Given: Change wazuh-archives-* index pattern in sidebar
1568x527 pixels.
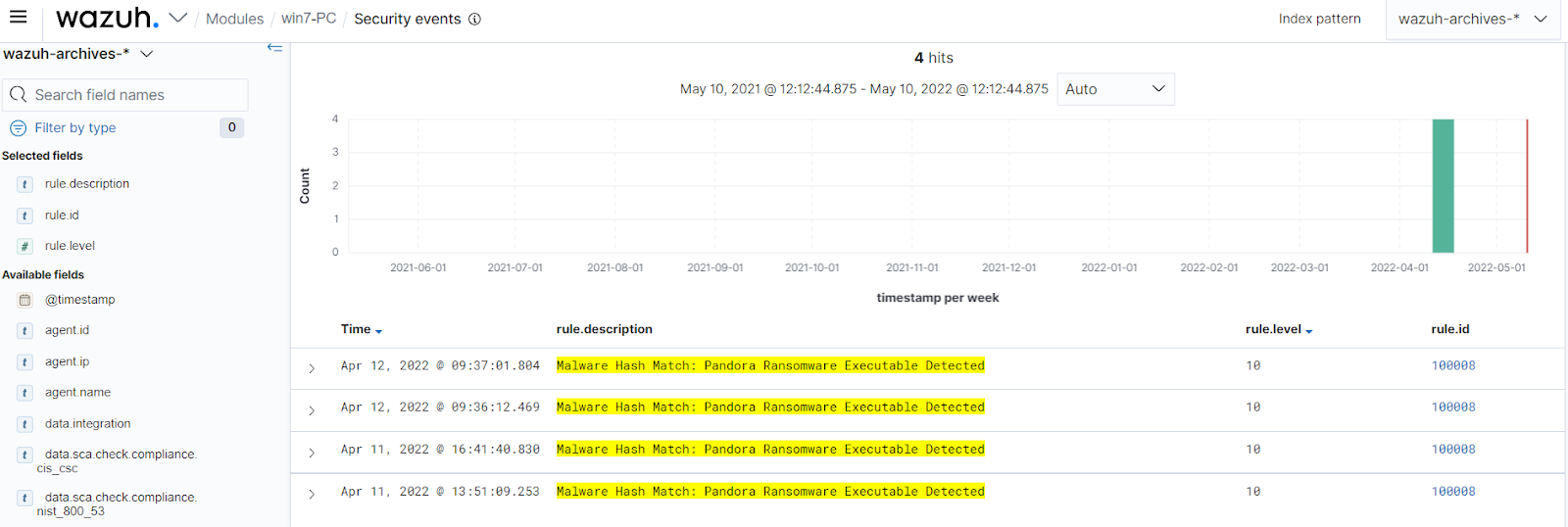Looking at the screenshot, I should pos(78,54).
